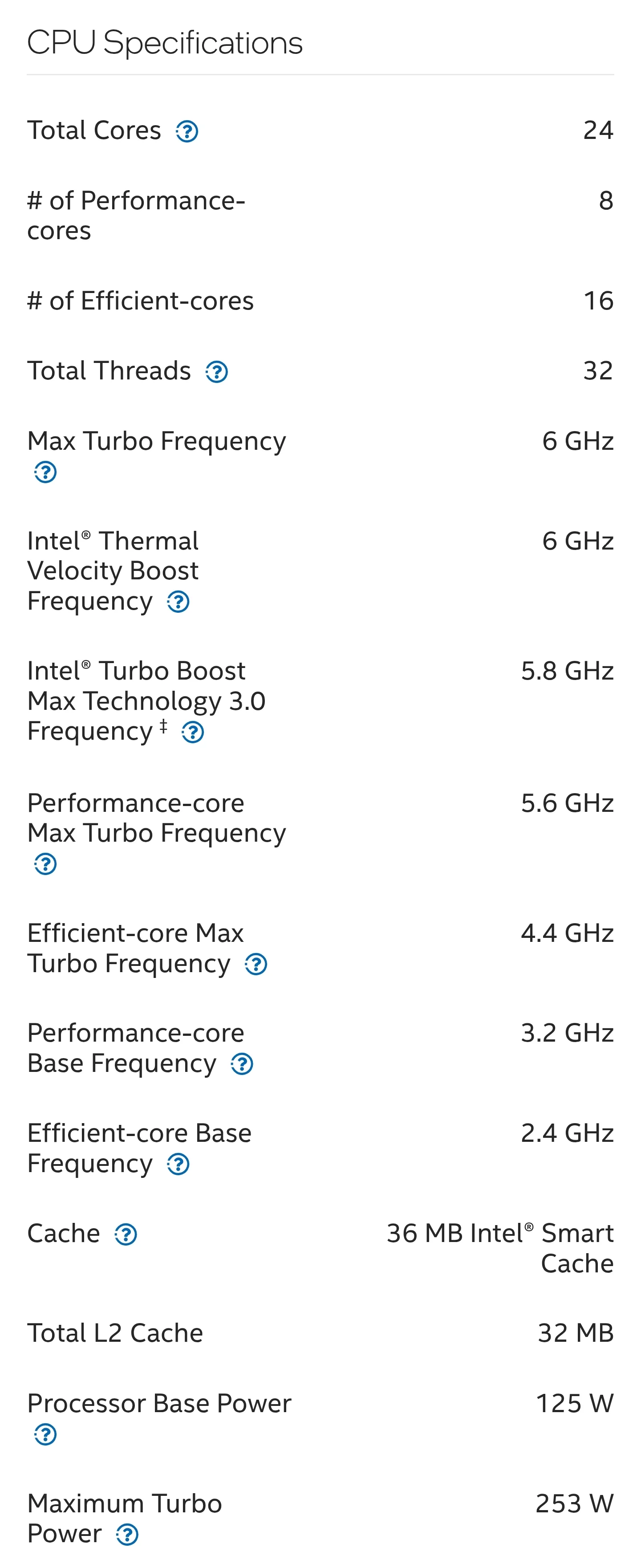Open Turbo Boost Max Technology 3.0 help icon
The height and width of the screenshot is (1568, 641).
[x=193, y=732]
